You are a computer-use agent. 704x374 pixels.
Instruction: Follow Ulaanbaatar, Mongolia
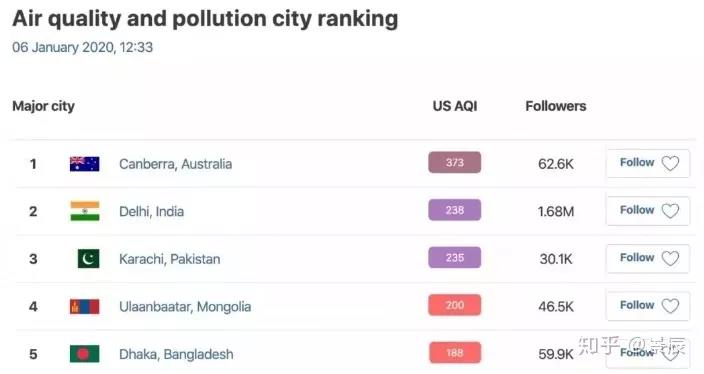(x=647, y=306)
